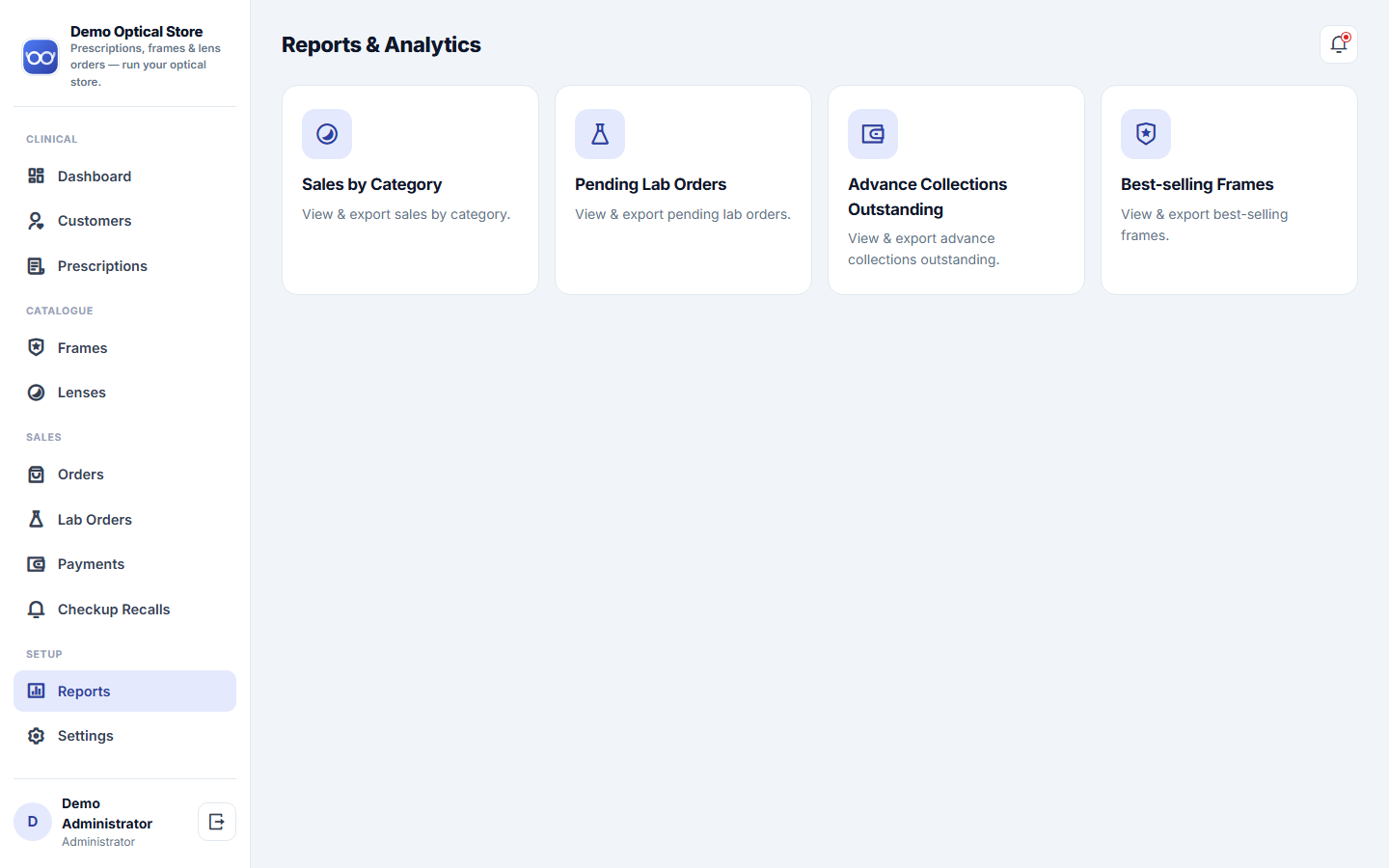This screenshot has width=1389, height=868.
Task: Click "View & export pending lab orders." text
Action: point(683,214)
